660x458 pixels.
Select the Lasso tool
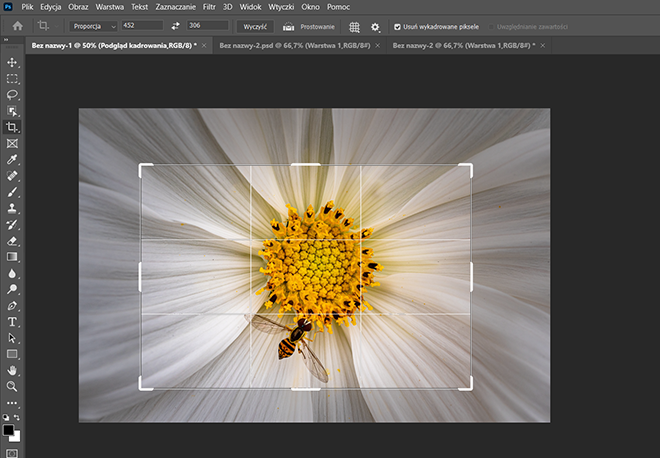tap(12, 95)
